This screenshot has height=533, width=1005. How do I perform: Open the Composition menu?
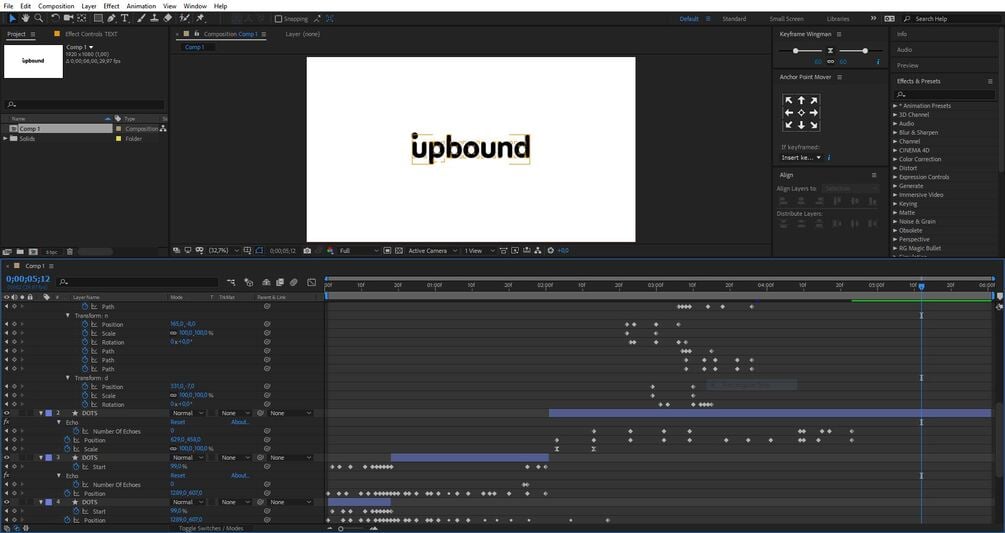(56, 6)
